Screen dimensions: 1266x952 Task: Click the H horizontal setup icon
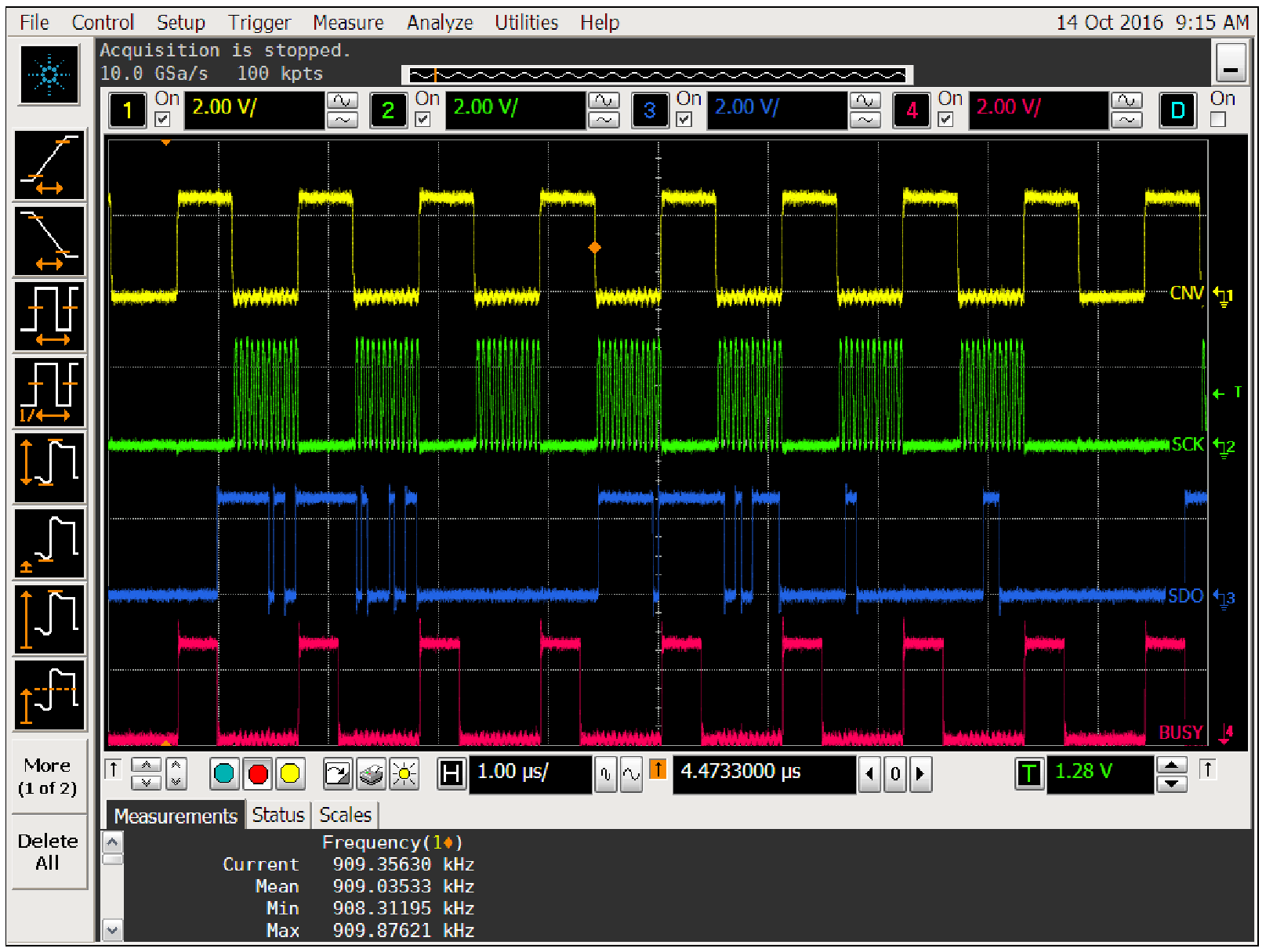click(x=451, y=774)
